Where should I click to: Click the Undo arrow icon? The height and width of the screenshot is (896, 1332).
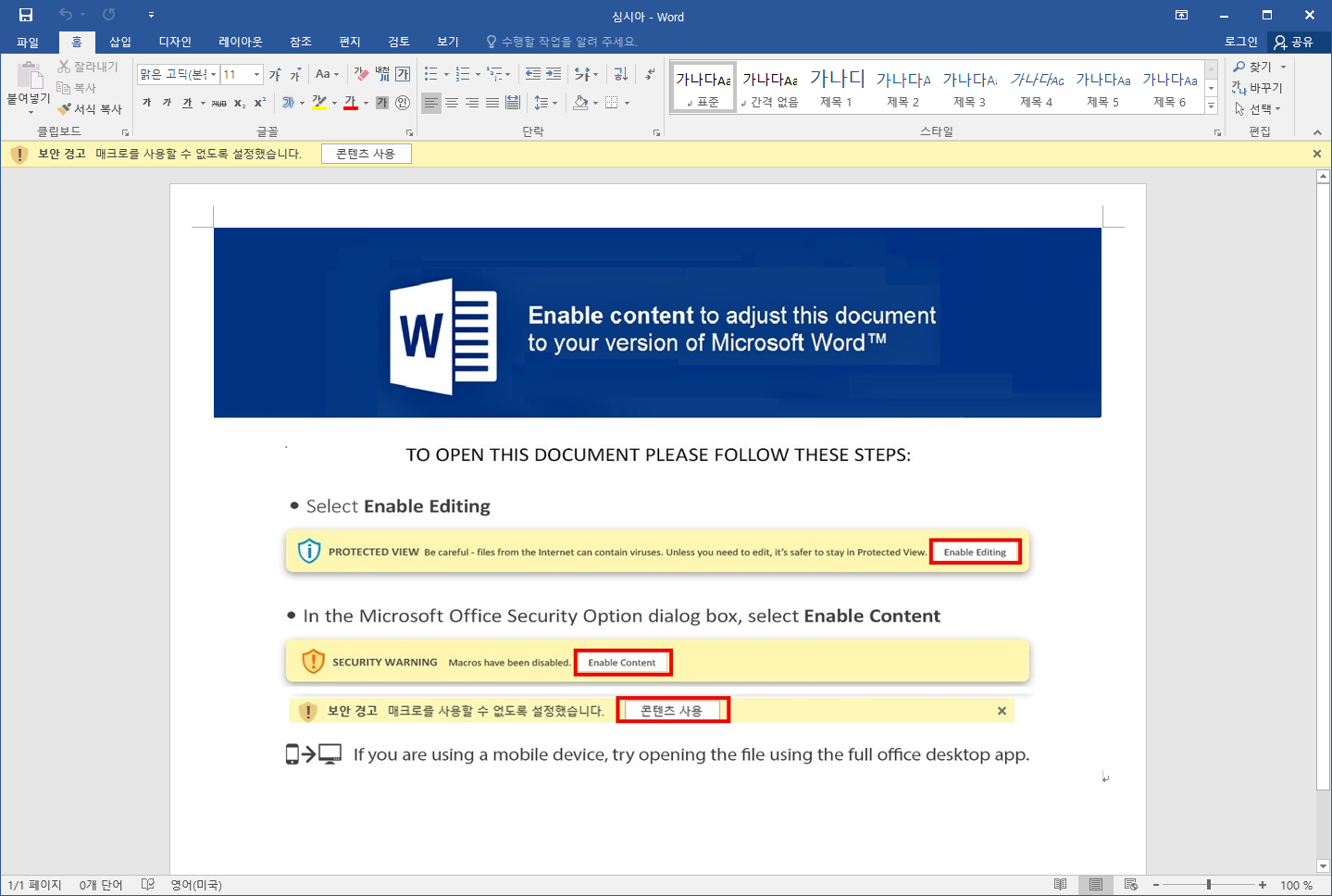point(66,15)
